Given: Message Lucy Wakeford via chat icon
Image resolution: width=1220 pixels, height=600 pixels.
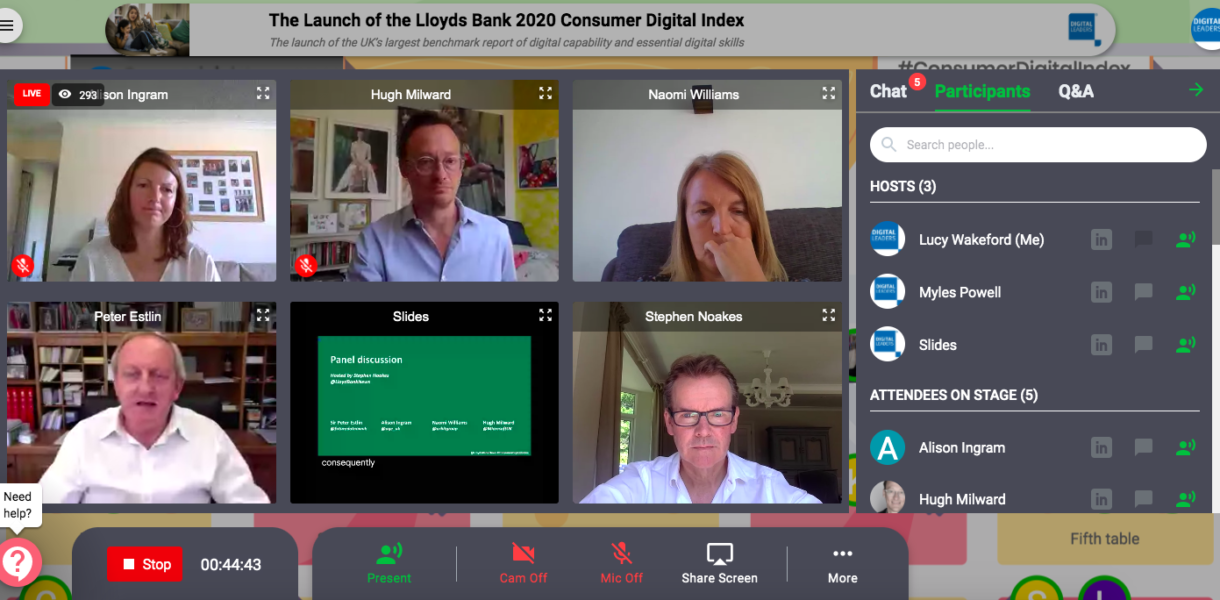Looking at the screenshot, I should coord(1143,240).
